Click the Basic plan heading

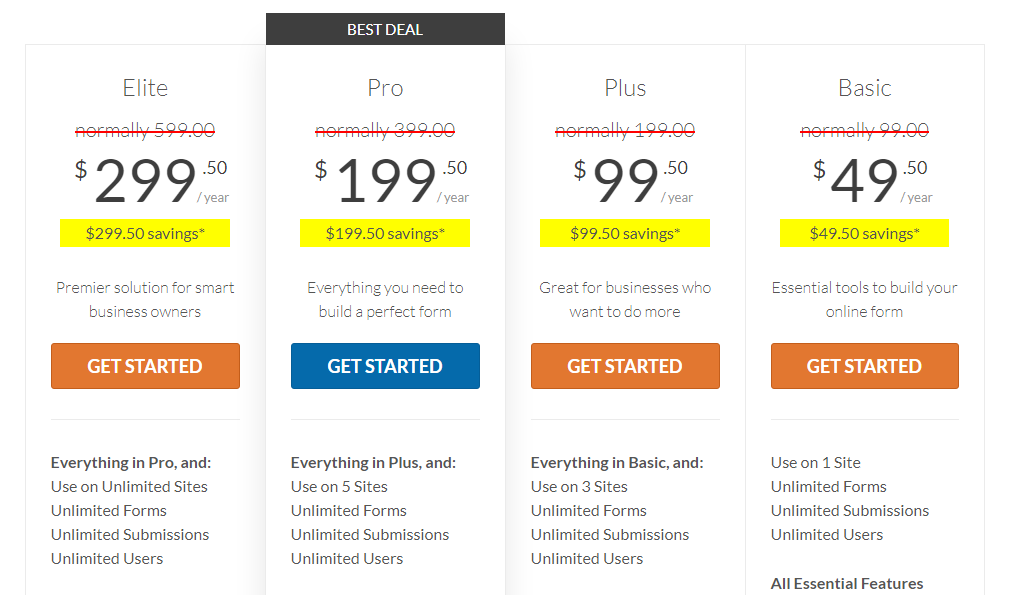click(x=865, y=88)
